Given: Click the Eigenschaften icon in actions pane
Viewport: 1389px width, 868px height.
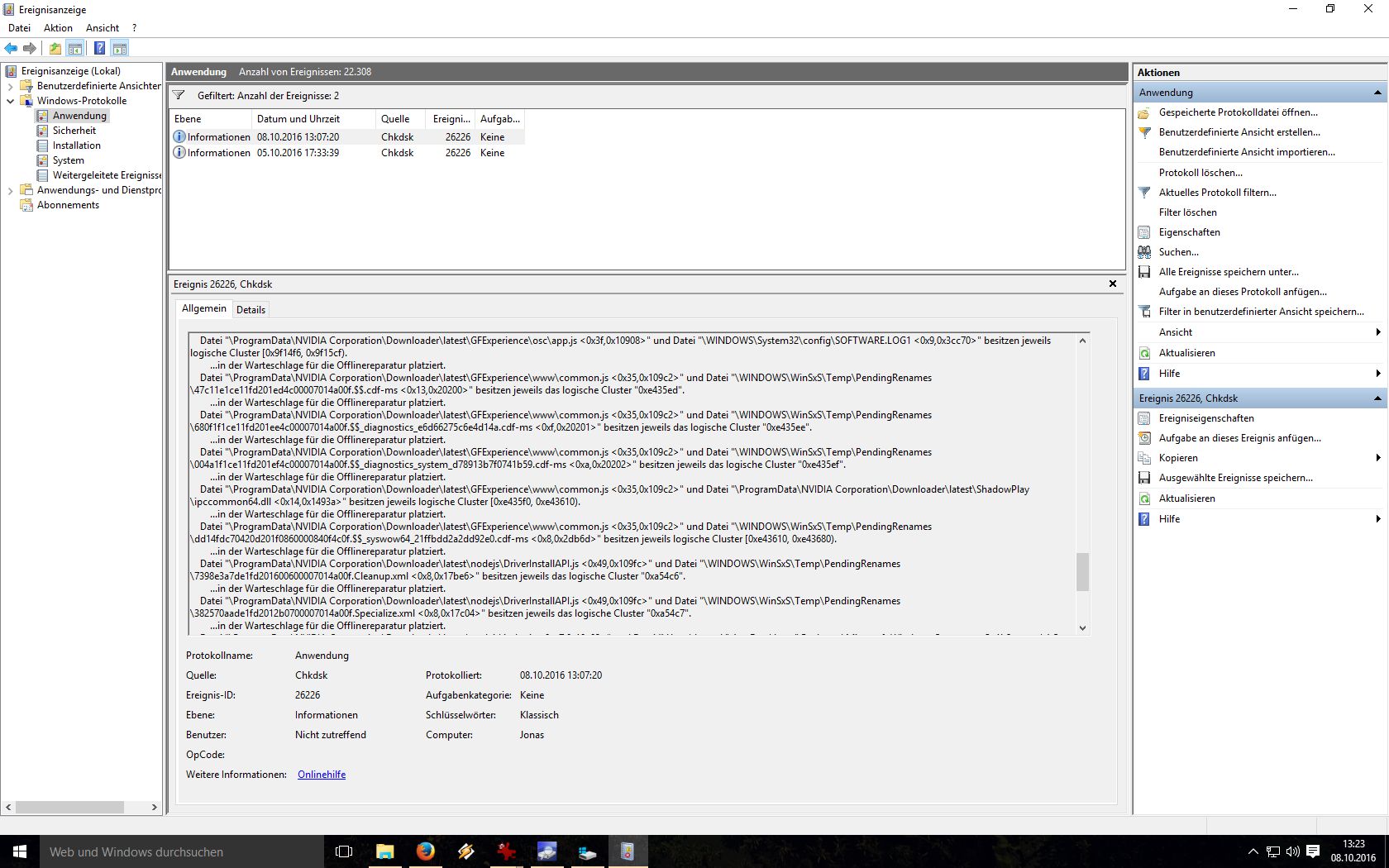Looking at the screenshot, I should pos(1144,232).
